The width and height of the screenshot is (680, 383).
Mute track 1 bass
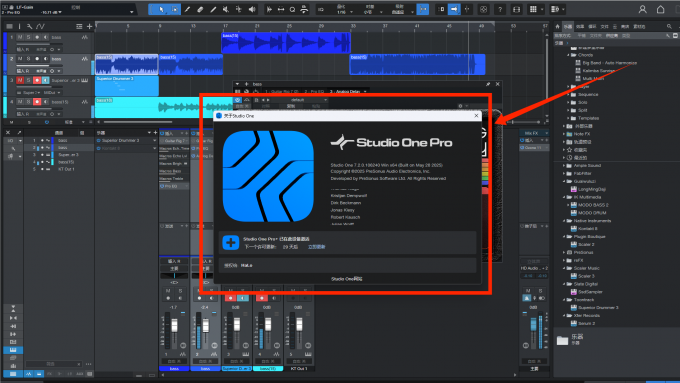tap(20, 37)
